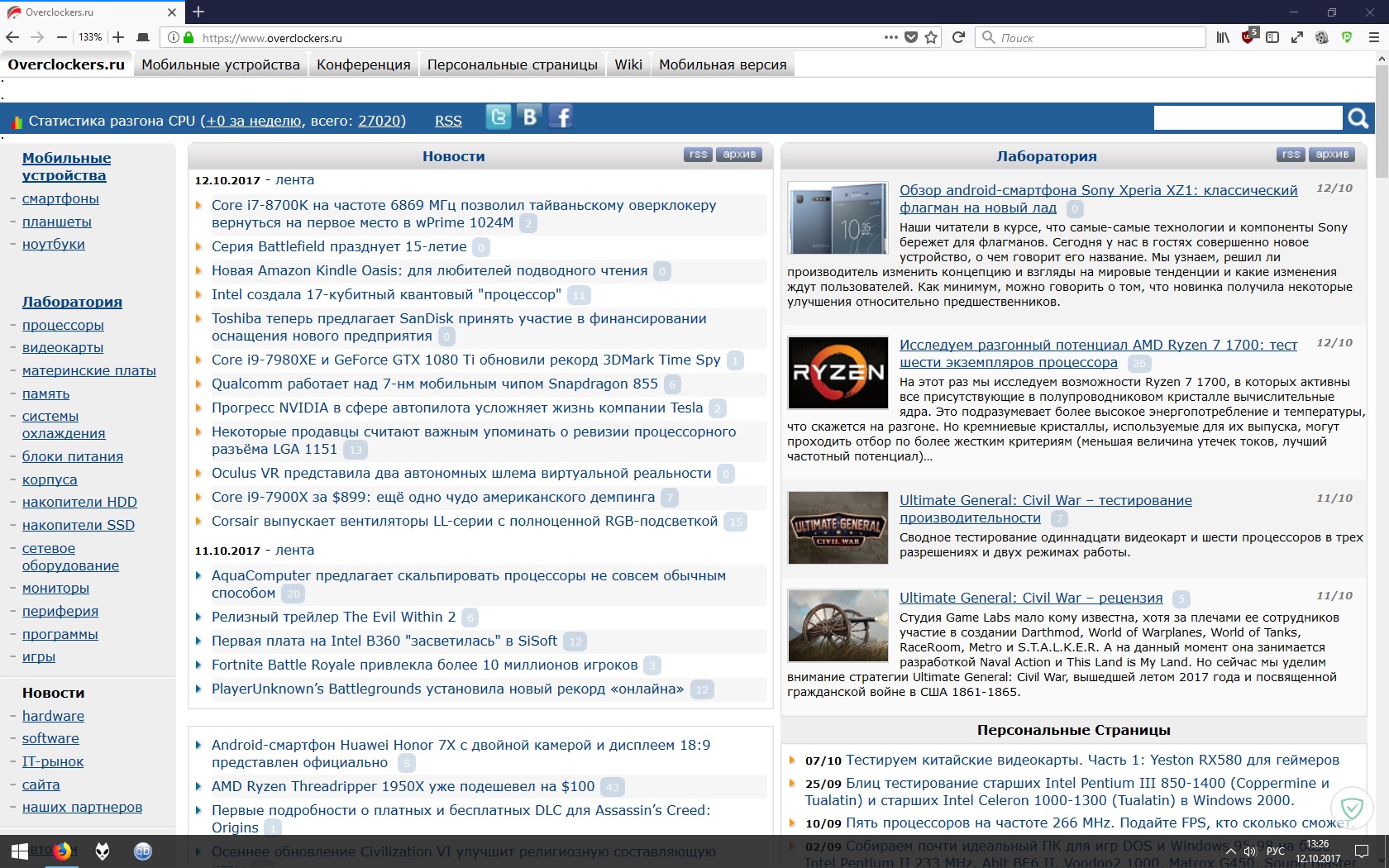1389x868 pixels.
Task: Open the смартфоны sidebar link
Action: coord(60,198)
